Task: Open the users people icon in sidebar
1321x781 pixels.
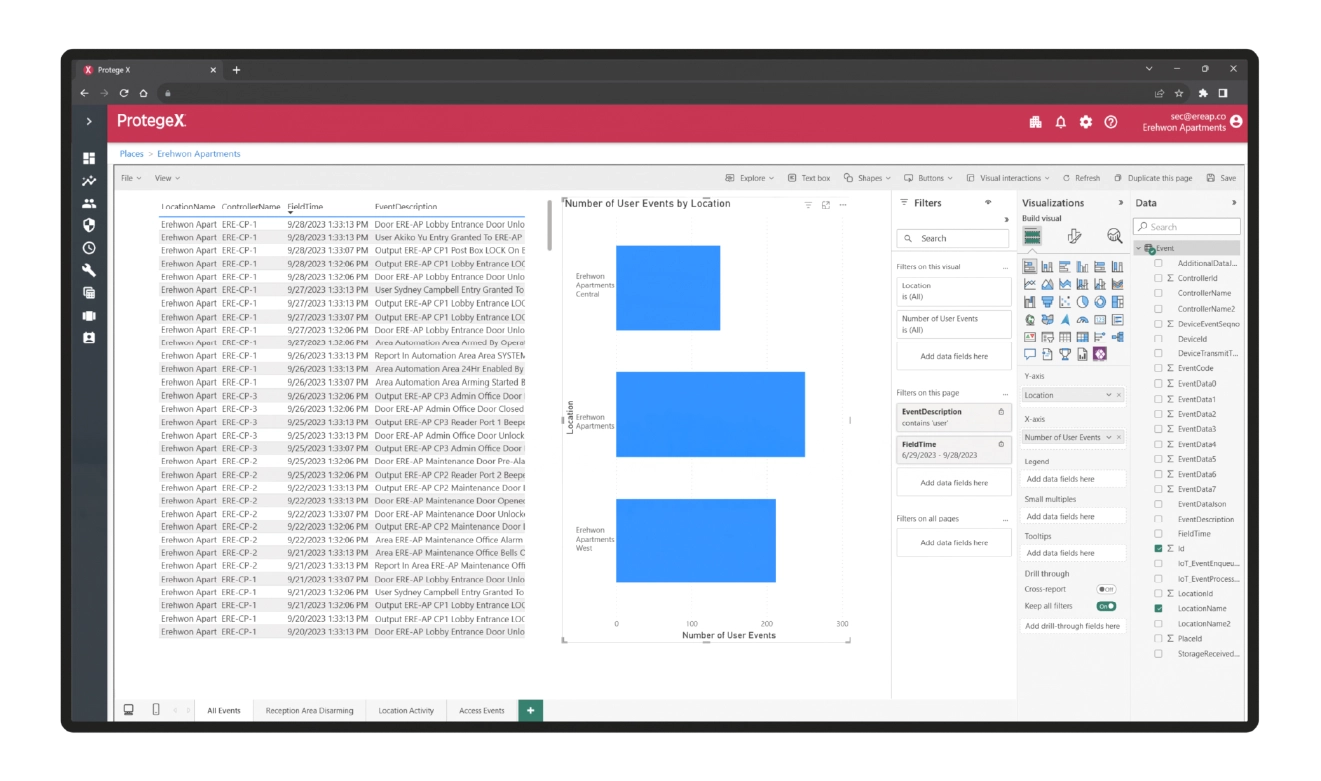Action: pos(89,203)
